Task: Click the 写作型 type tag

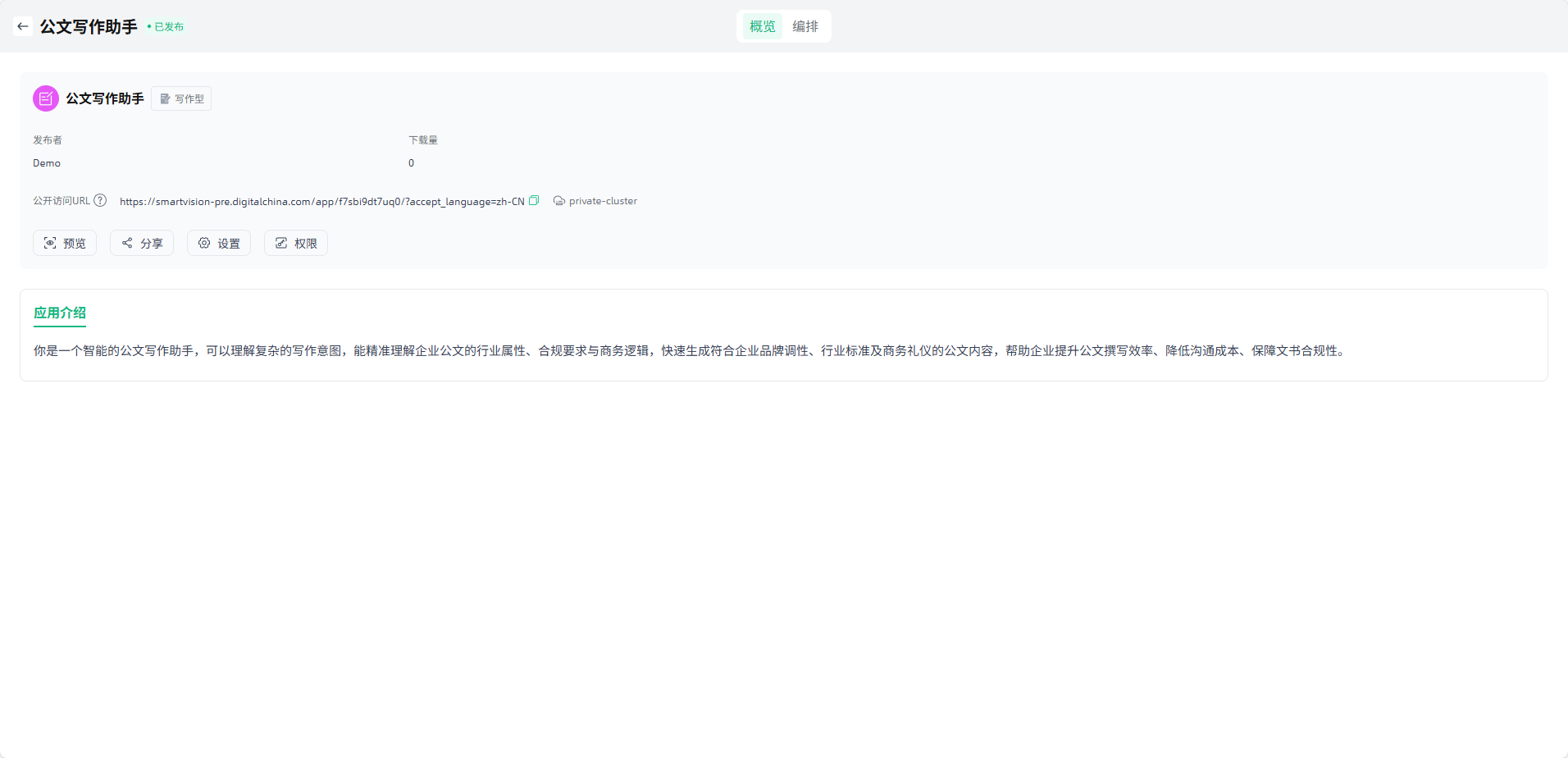Action: [x=181, y=98]
